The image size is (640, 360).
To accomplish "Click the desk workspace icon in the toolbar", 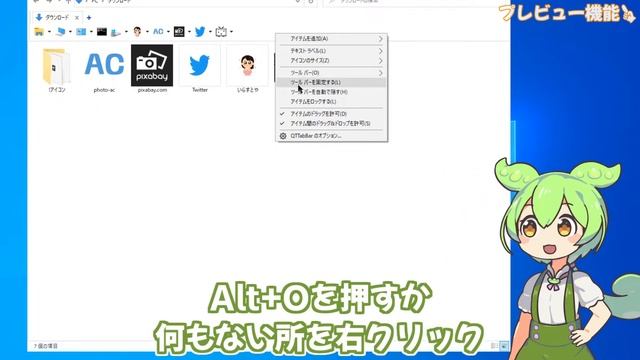I will [116, 32].
